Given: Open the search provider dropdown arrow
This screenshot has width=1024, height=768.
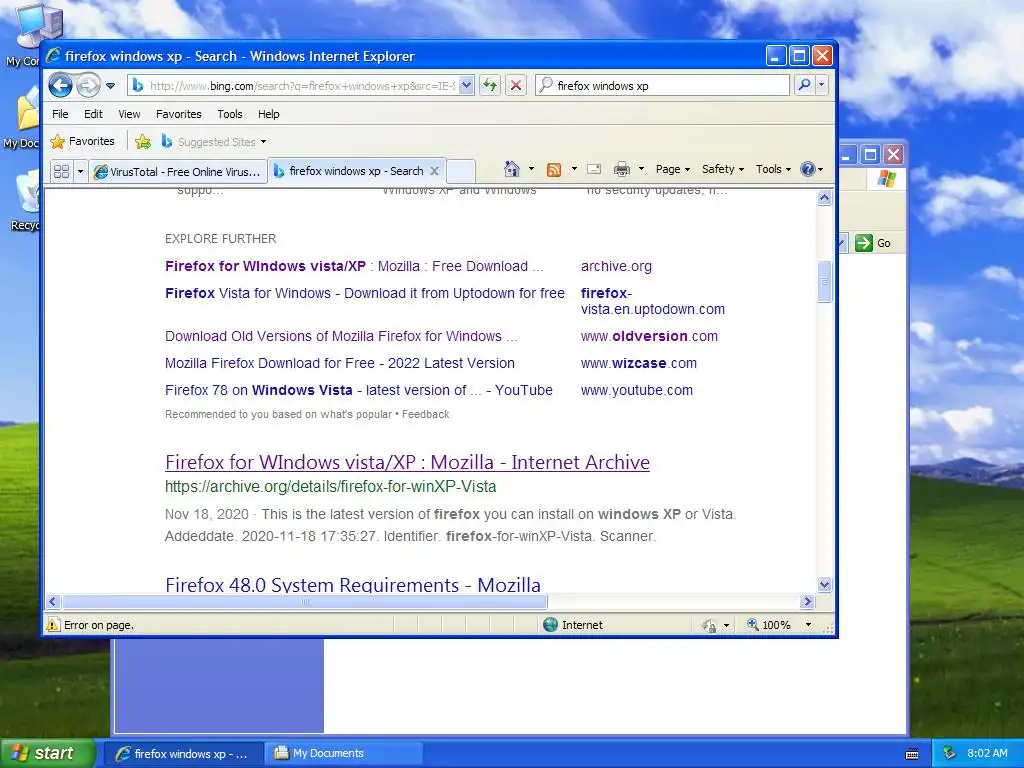Looking at the screenshot, I should click(822, 86).
